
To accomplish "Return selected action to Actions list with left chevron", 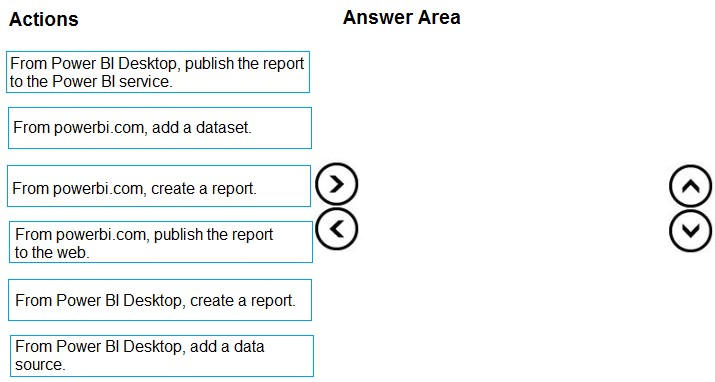I will coord(337,229).
